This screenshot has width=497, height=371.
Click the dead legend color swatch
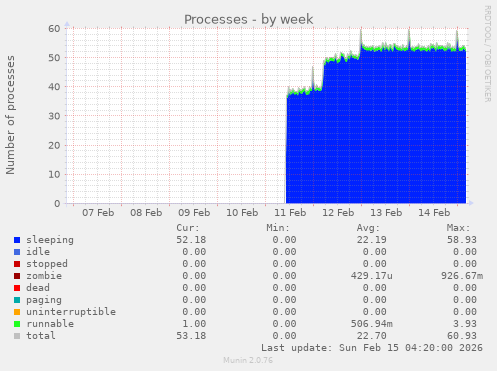[x=17, y=288]
